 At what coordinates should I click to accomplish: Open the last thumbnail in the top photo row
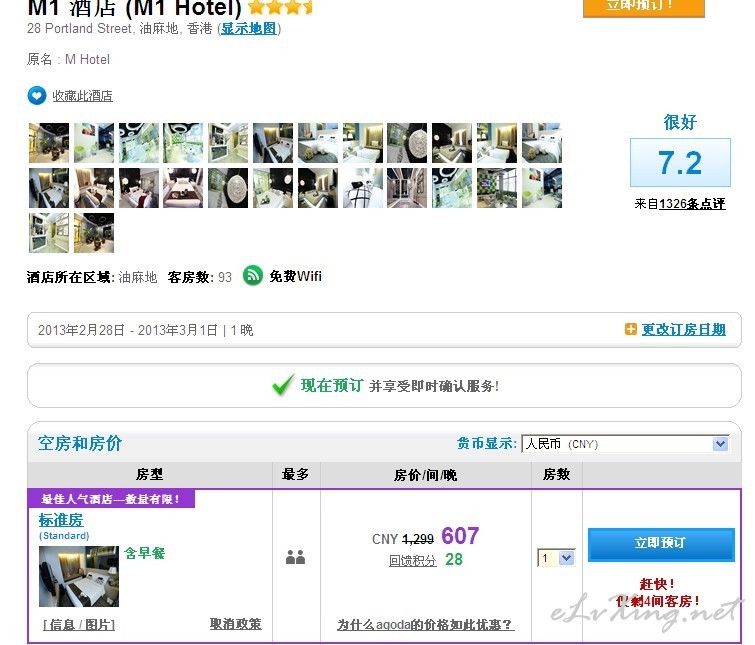coord(542,143)
